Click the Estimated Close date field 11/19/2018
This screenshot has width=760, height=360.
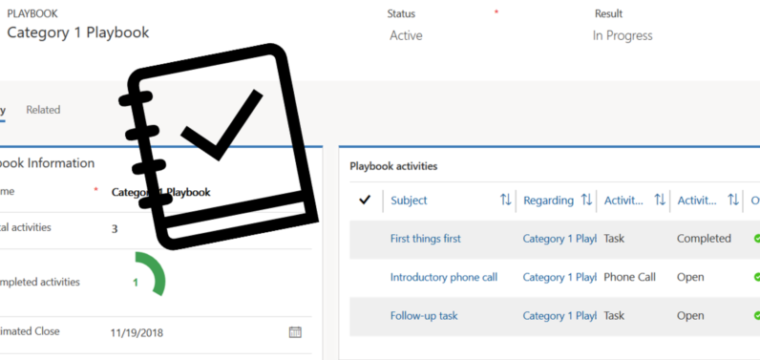click(x=137, y=333)
